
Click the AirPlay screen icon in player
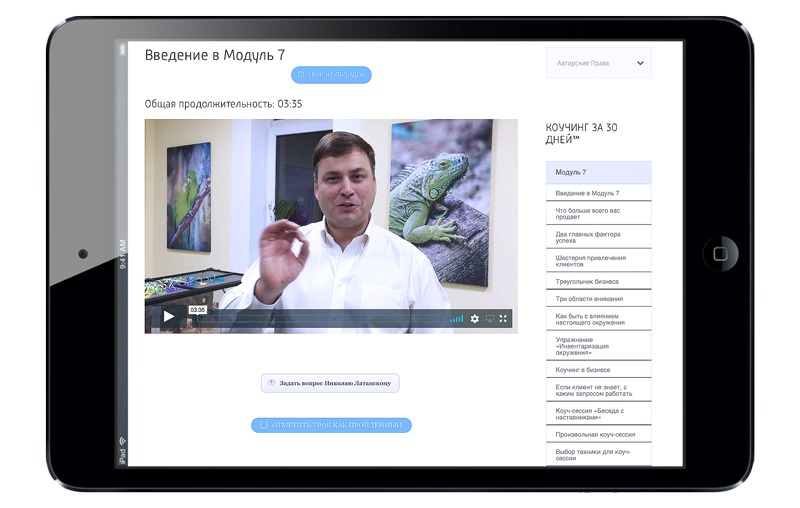[489, 319]
